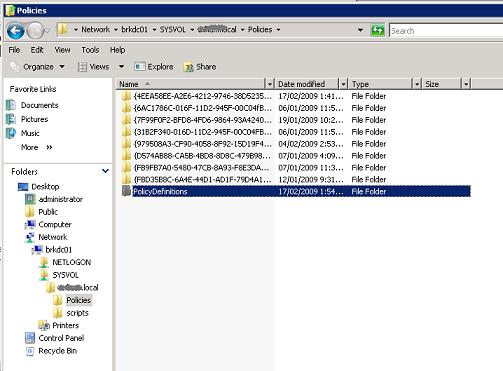Open the Help menu
Viewport: 503px width, 371px height.
click(118, 50)
